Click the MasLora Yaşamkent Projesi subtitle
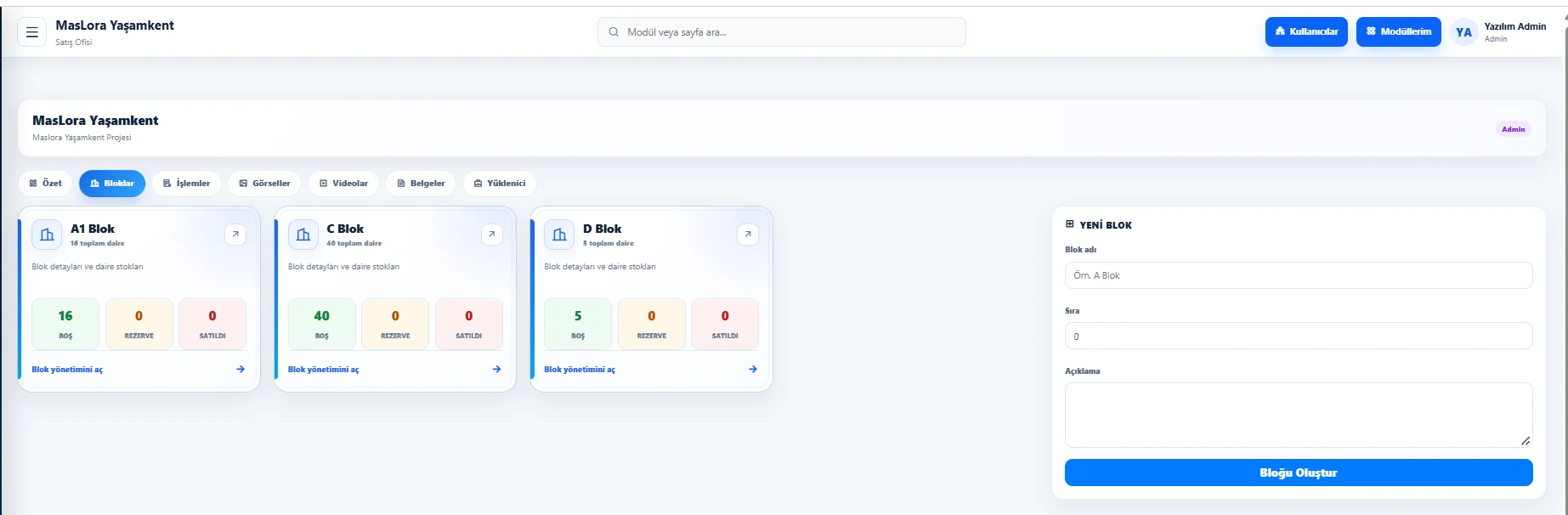The image size is (1568, 515). pos(82,138)
